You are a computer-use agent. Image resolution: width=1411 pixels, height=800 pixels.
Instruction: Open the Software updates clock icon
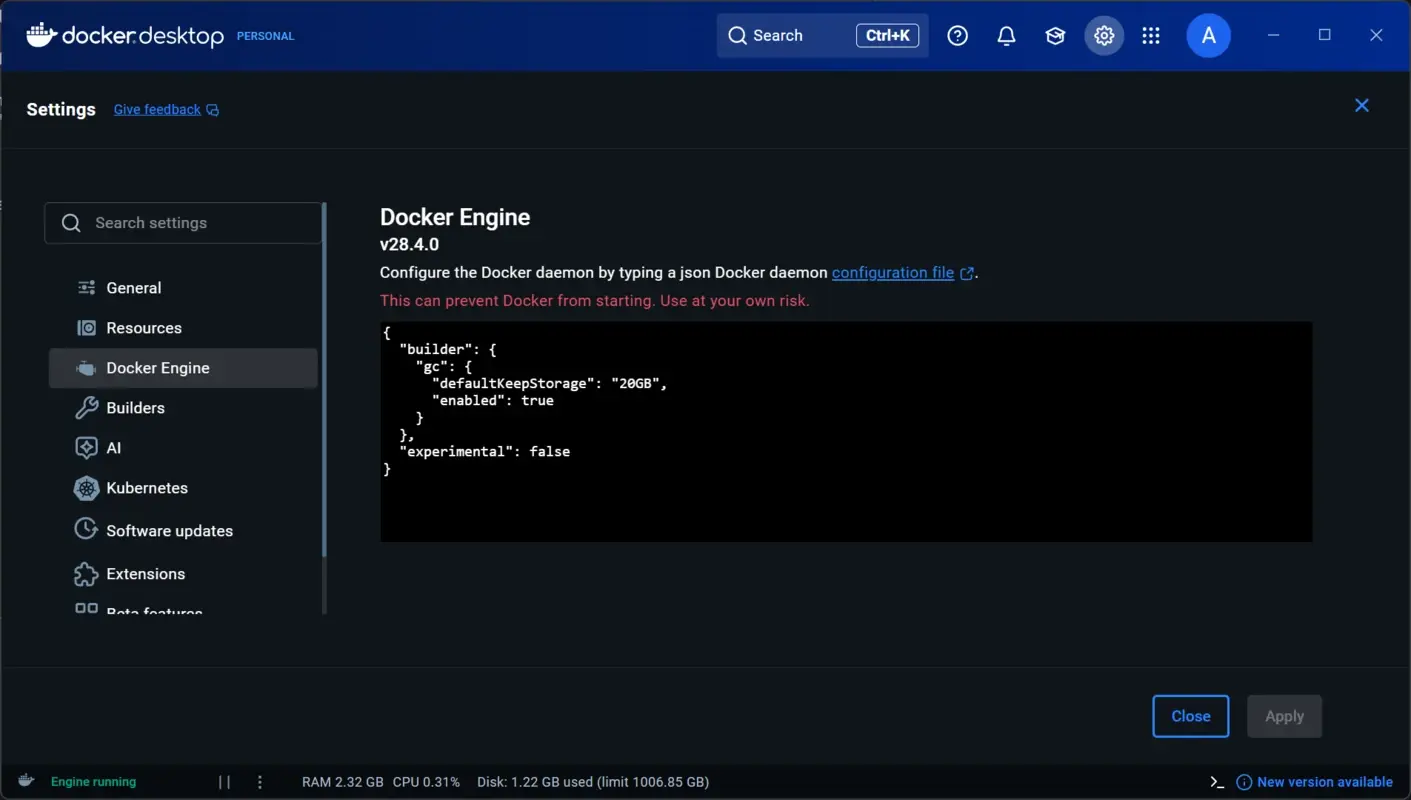86,530
